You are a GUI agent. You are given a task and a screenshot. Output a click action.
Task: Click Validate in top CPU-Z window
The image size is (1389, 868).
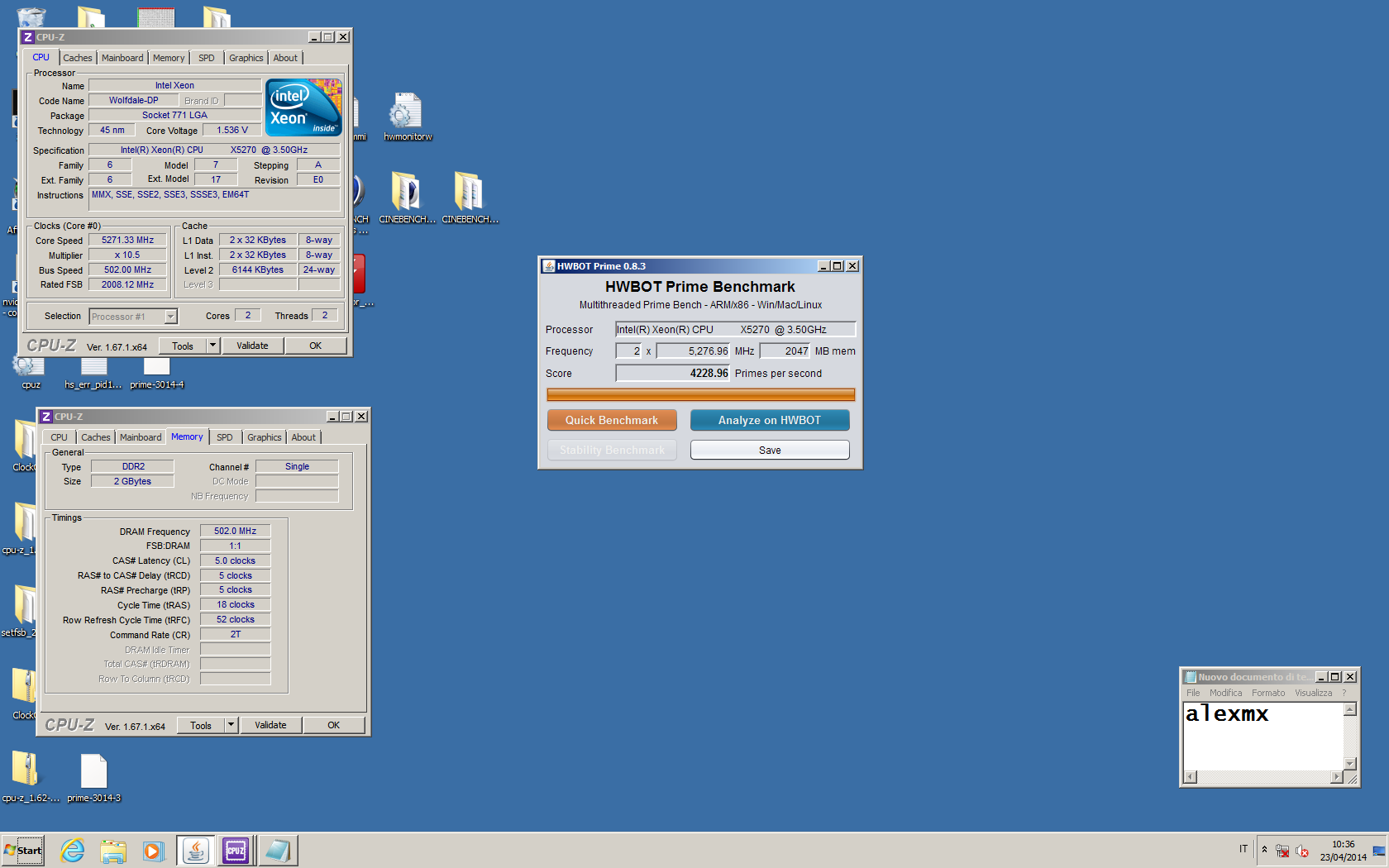[x=252, y=346]
